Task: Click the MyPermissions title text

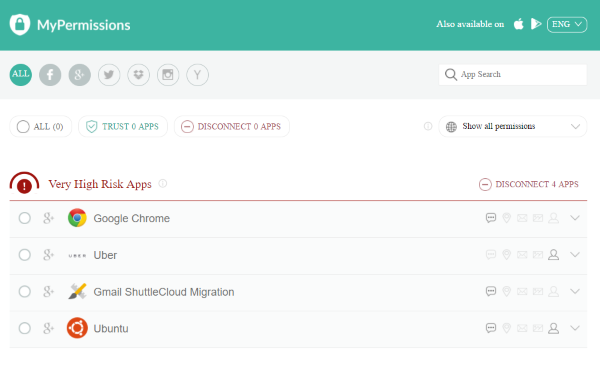Action: click(83, 25)
